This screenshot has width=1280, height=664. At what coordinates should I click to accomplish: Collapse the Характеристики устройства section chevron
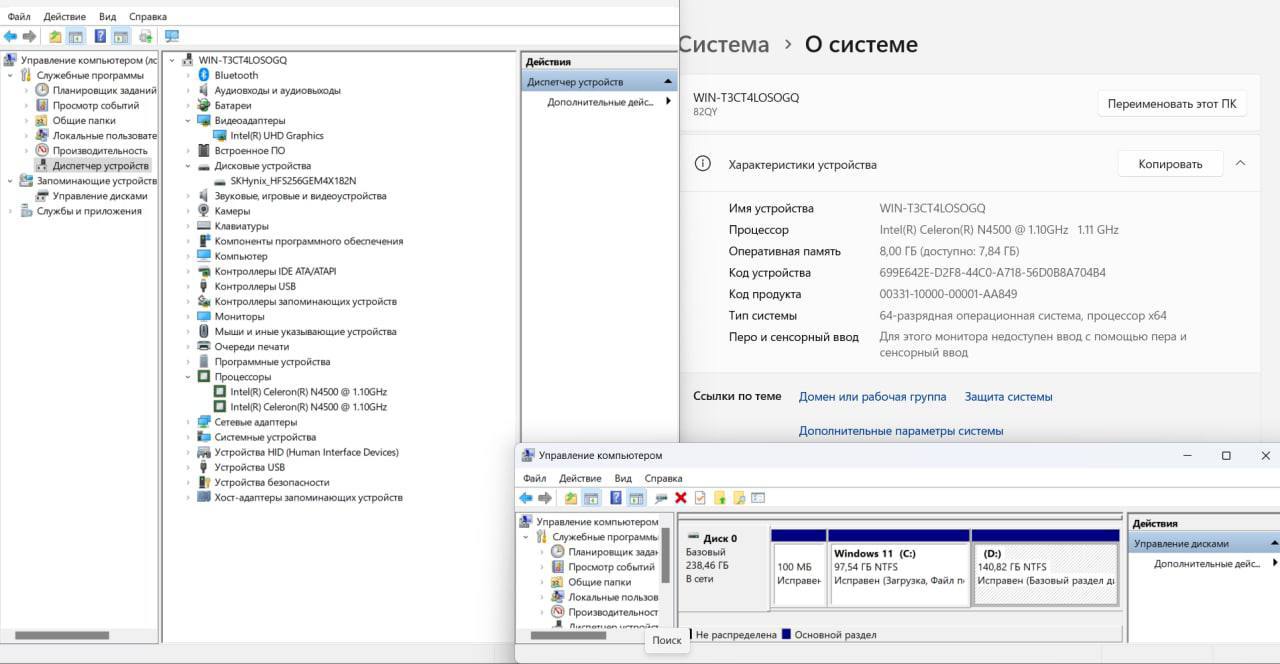coord(1240,163)
